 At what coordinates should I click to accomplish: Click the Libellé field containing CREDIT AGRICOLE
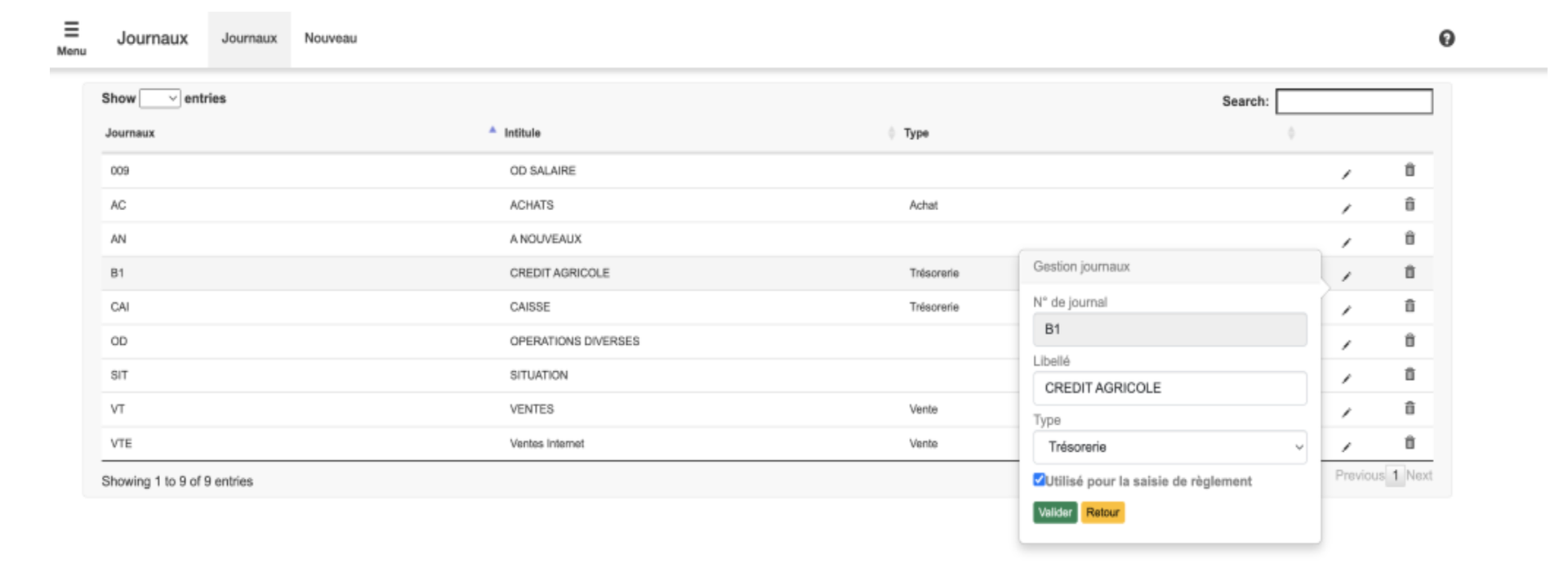(1169, 388)
